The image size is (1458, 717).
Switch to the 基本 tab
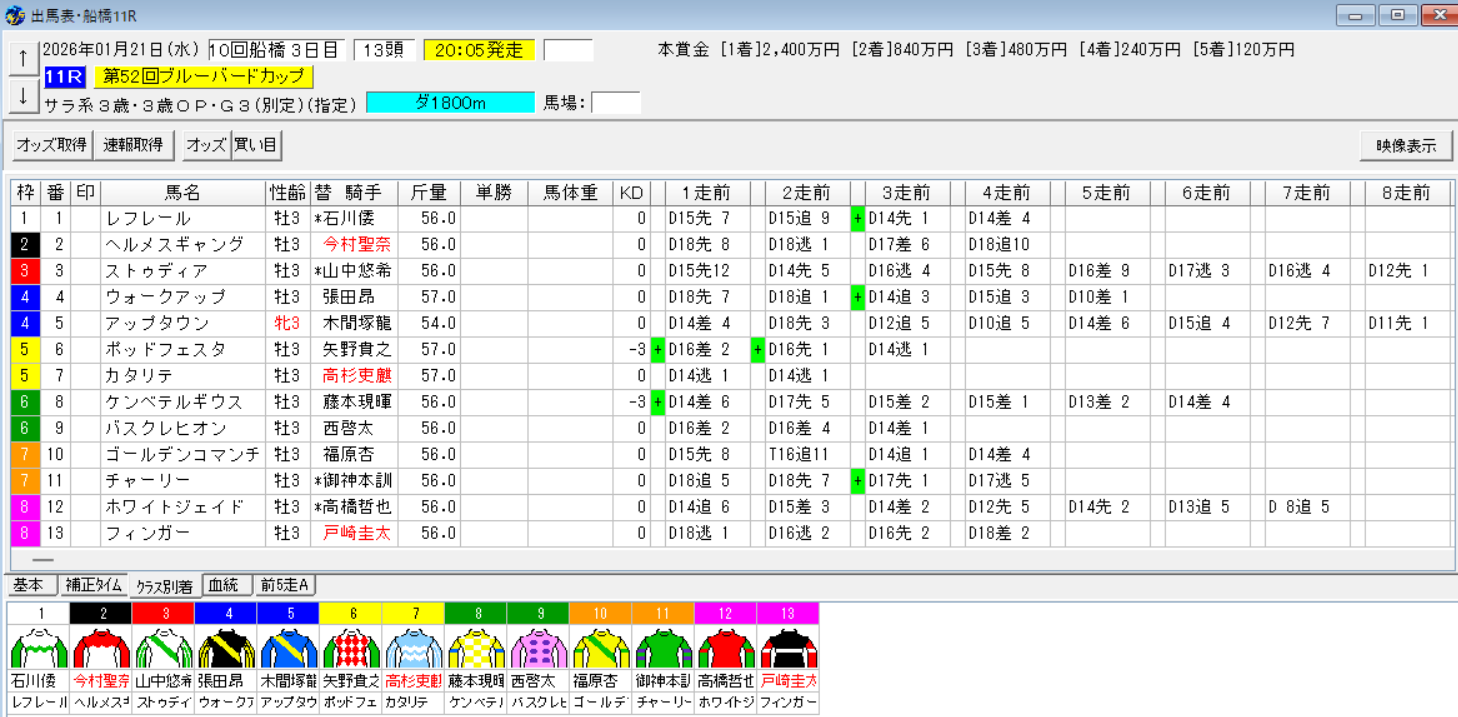coord(30,586)
